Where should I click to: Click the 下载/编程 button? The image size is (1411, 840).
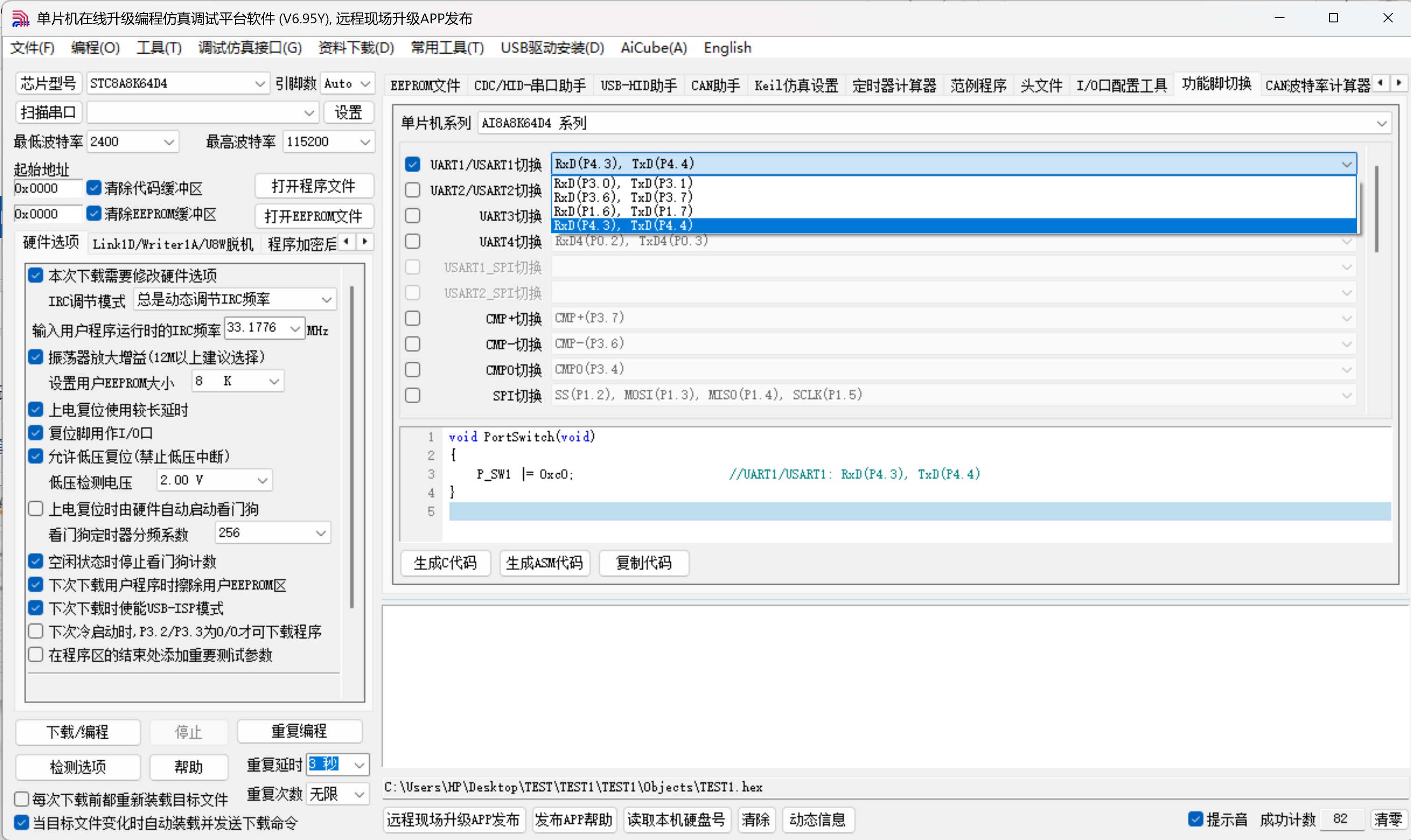click(77, 732)
